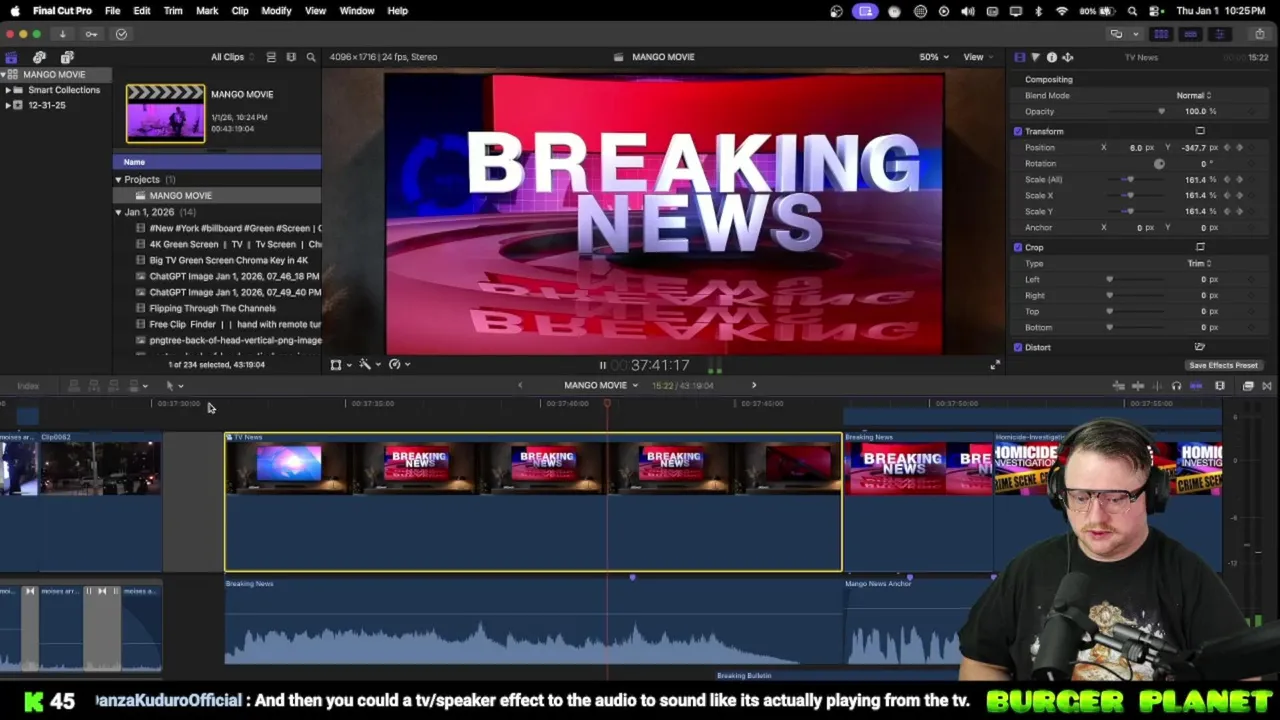The image size is (1280, 720).
Task: Open the Video inspector tab icon
Action: point(1019,57)
